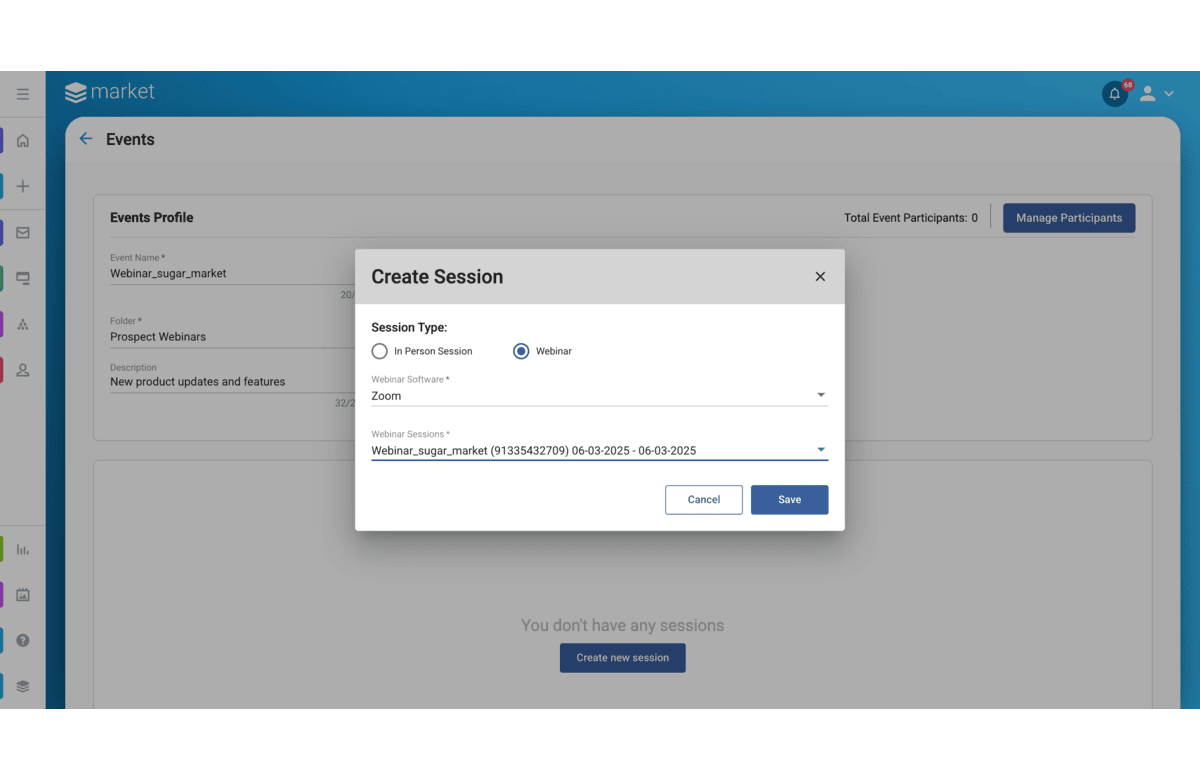Go to Home from the sidebar
The height and width of the screenshot is (780, 1200).
pos(23,141)
